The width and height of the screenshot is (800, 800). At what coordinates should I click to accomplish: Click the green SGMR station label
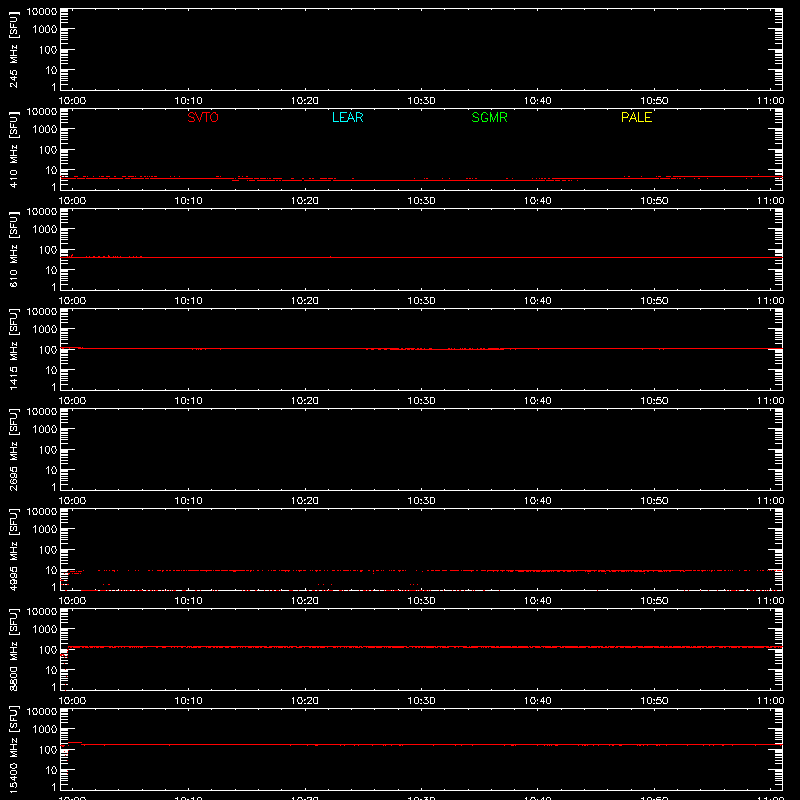[489, 117]
